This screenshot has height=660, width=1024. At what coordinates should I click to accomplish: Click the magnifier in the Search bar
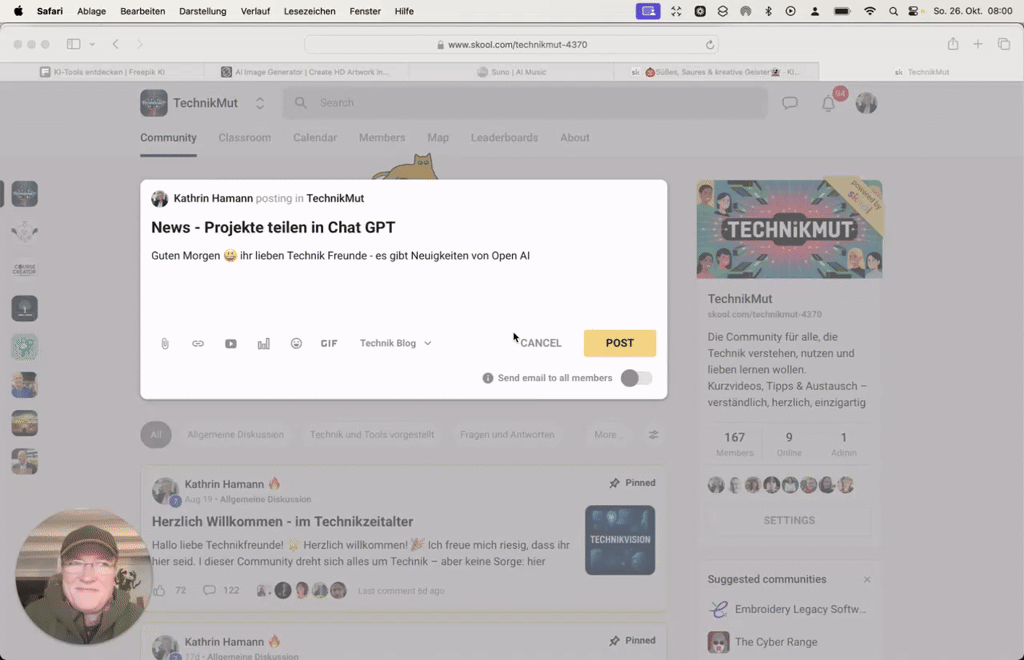pyautogui.click(x=299, y=103)
